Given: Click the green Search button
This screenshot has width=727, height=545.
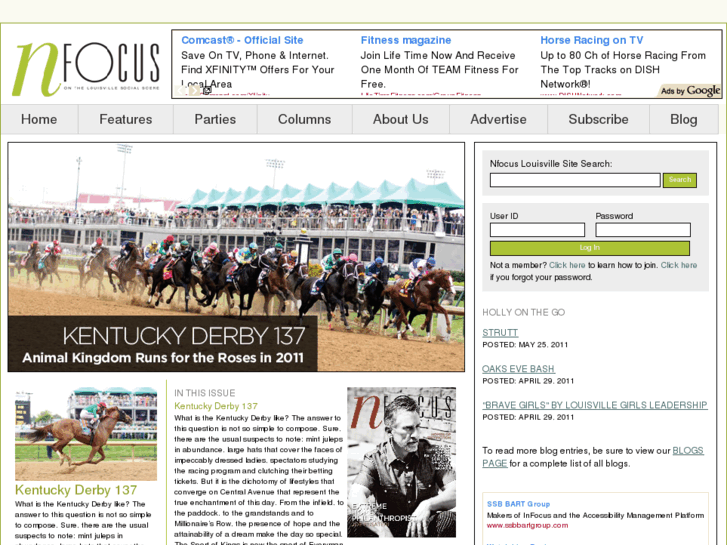Looking at the screenshot, I should pyautogui.click(x=680, y=180).
